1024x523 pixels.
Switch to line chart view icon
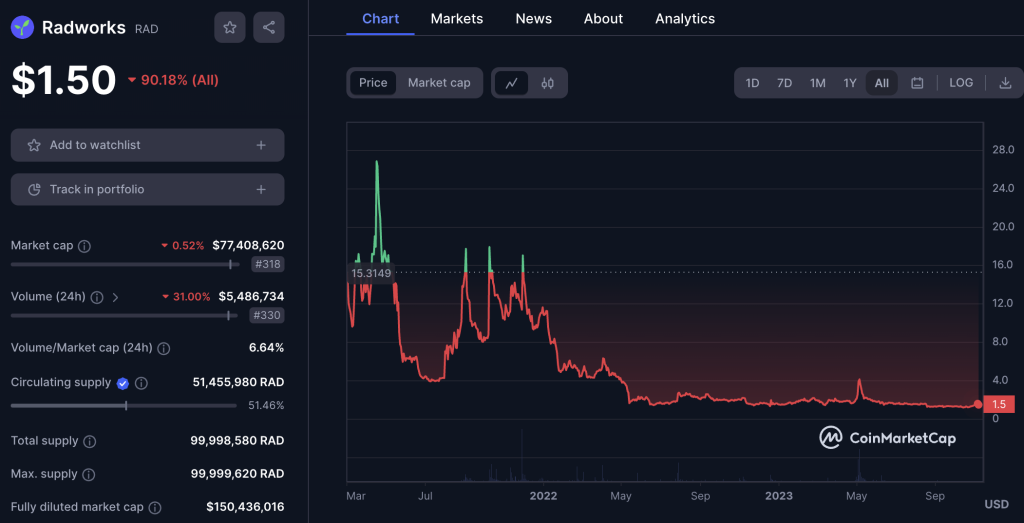(x=511, y=83)
